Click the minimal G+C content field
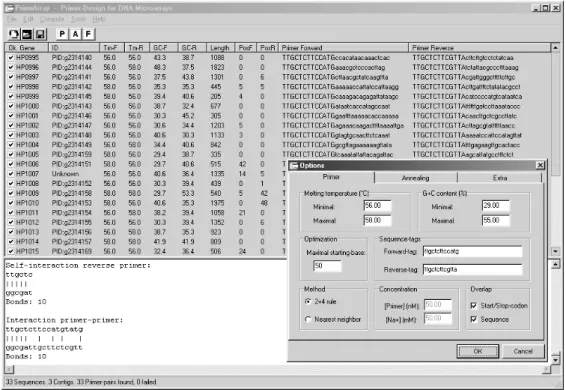Image resolution: width=566 pixels, height=390 pixels. click(x=496, y=205)
